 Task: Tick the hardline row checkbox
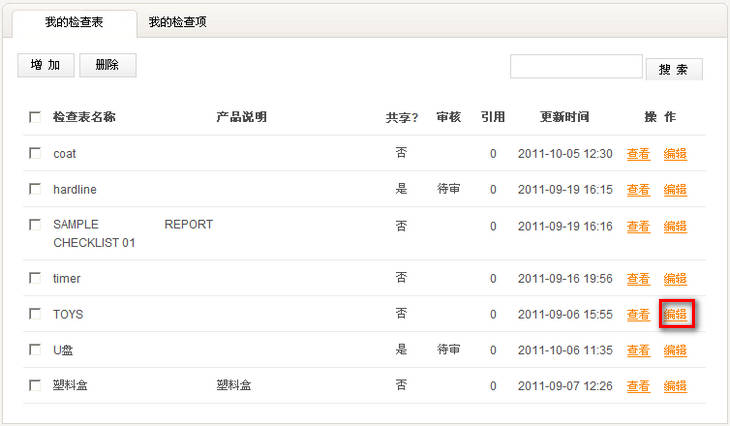point(35,189)
